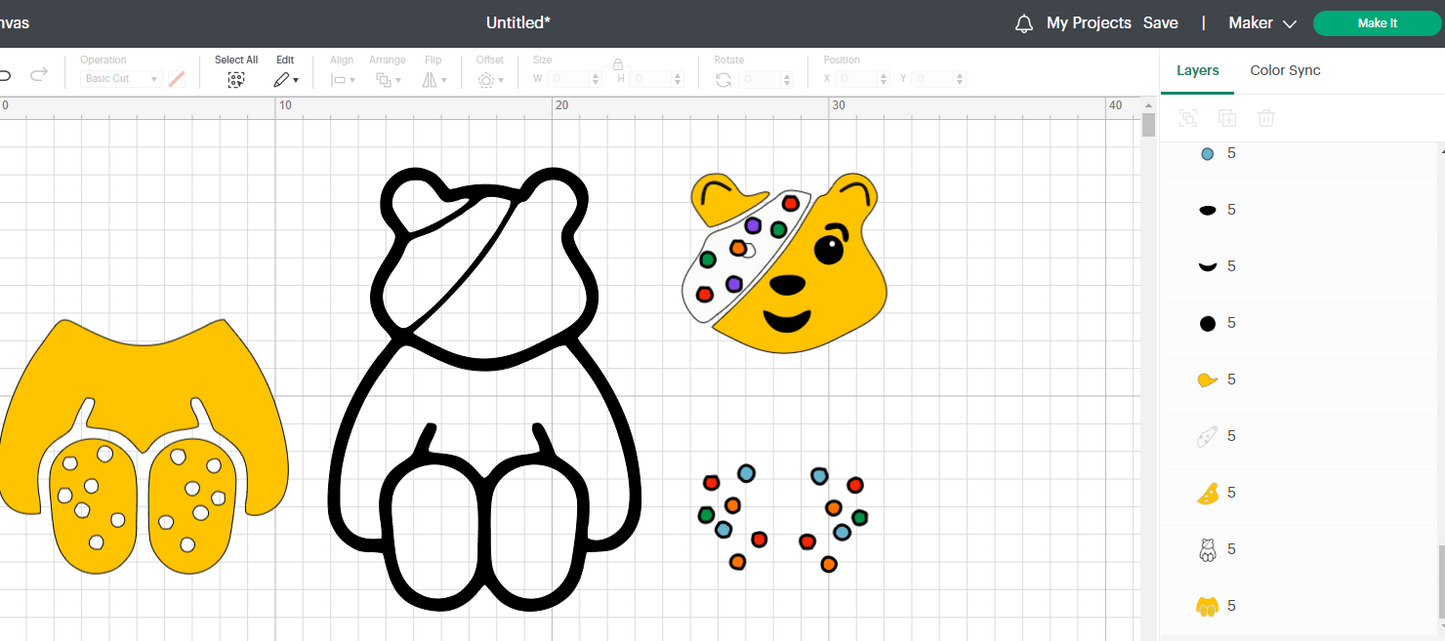Click the Duplicate icon in the Layers panel
Screen dimensions: 1445x641
[x=1227, y=118]
